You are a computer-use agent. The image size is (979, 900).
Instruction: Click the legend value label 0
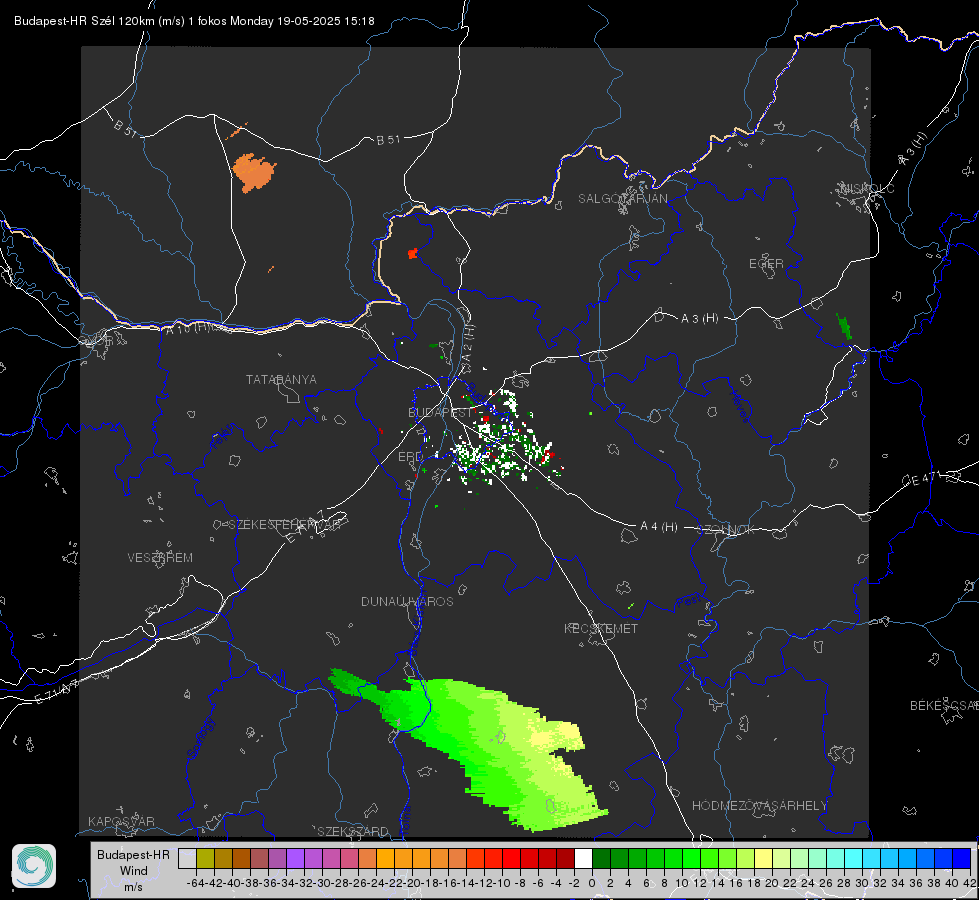tap(592, 883)
